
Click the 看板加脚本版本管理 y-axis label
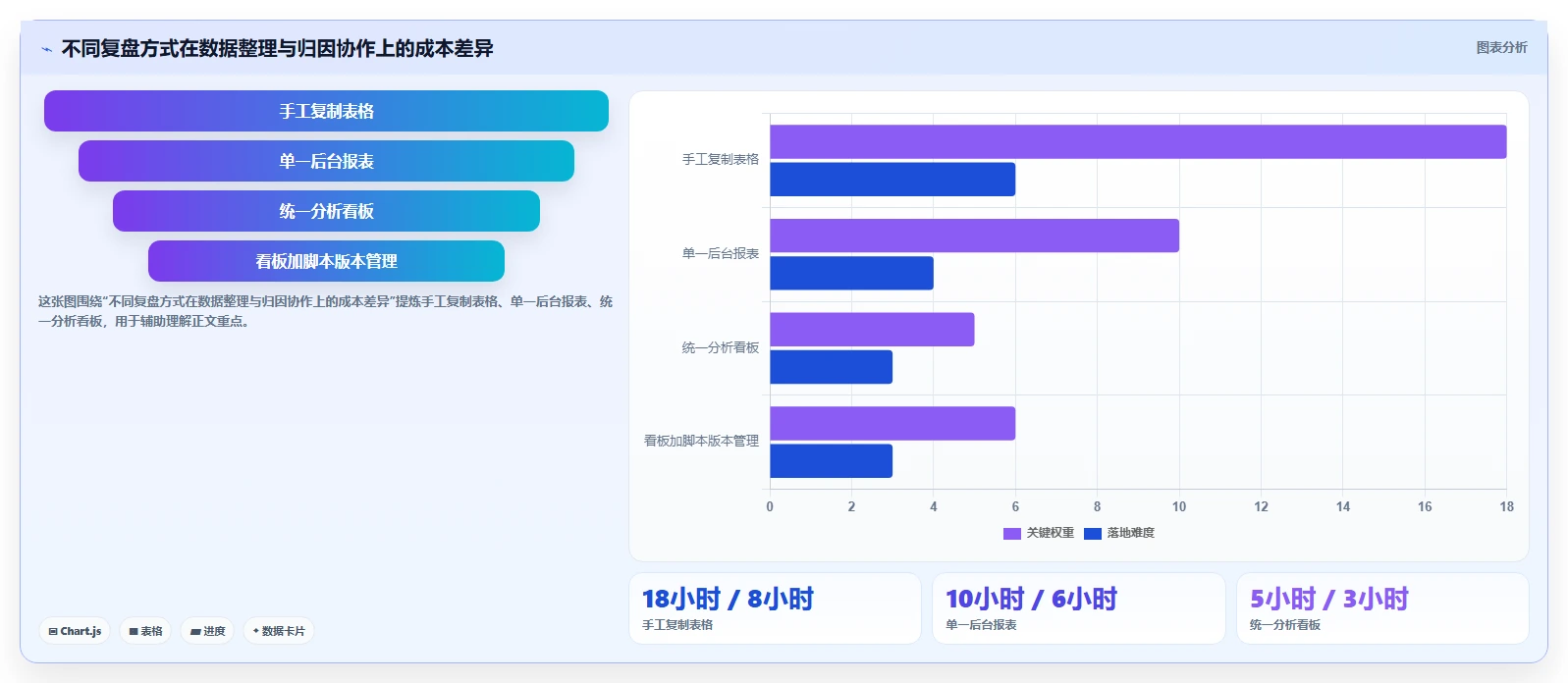pyautogui.click(x=701, y=441)
